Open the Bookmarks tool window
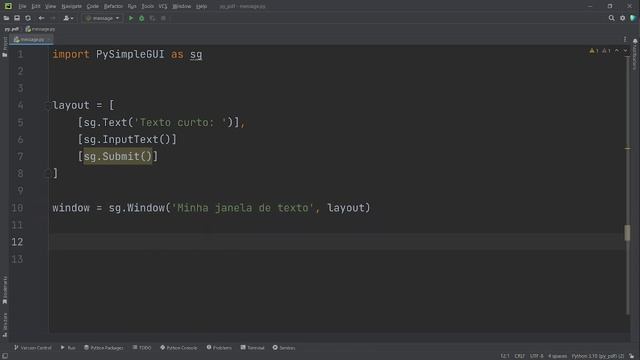The width and height of the screenshot is (640, 360). point(5,290)
